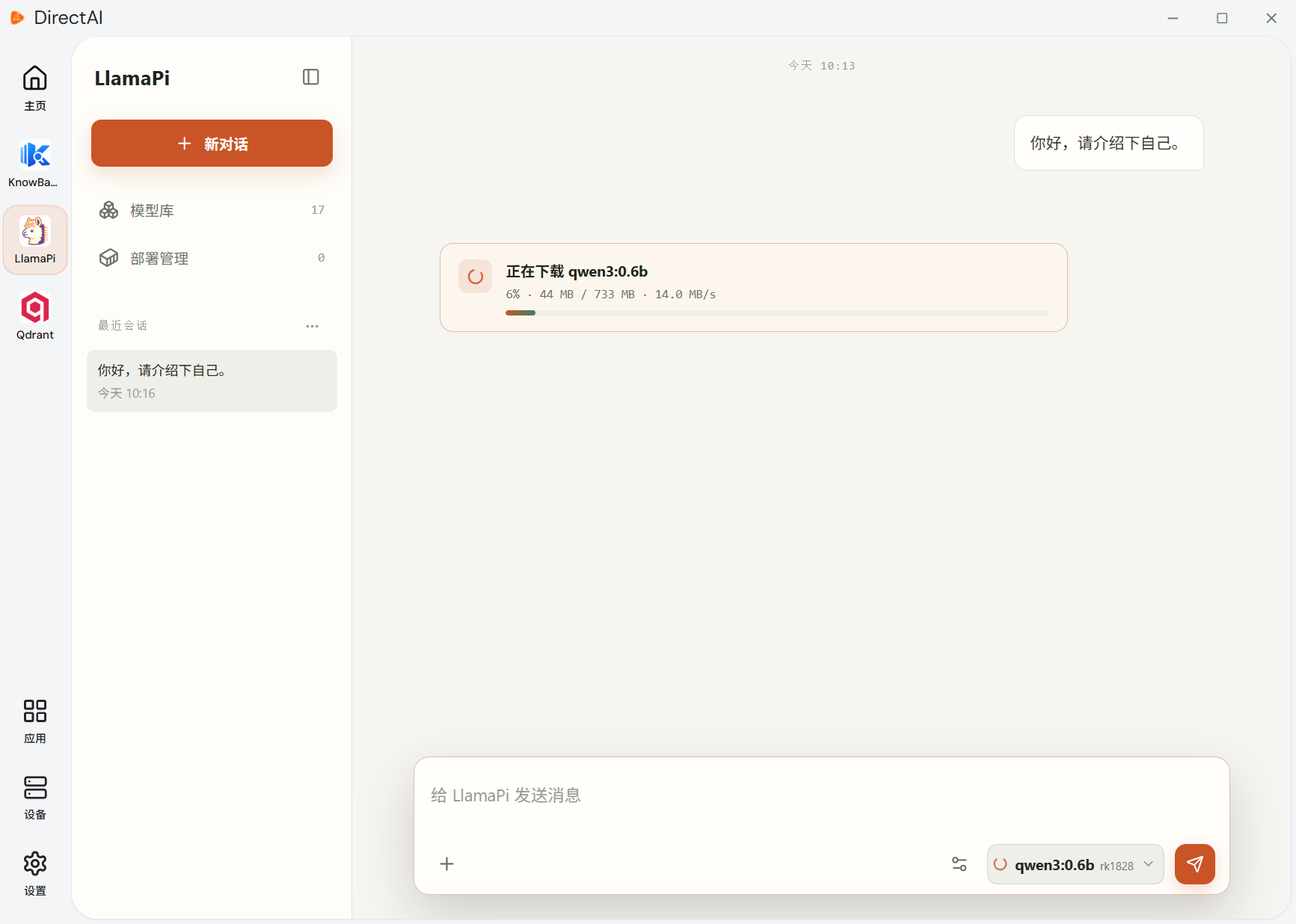
Task: Click the DirectAI logo in title bar
Action: 17,17
